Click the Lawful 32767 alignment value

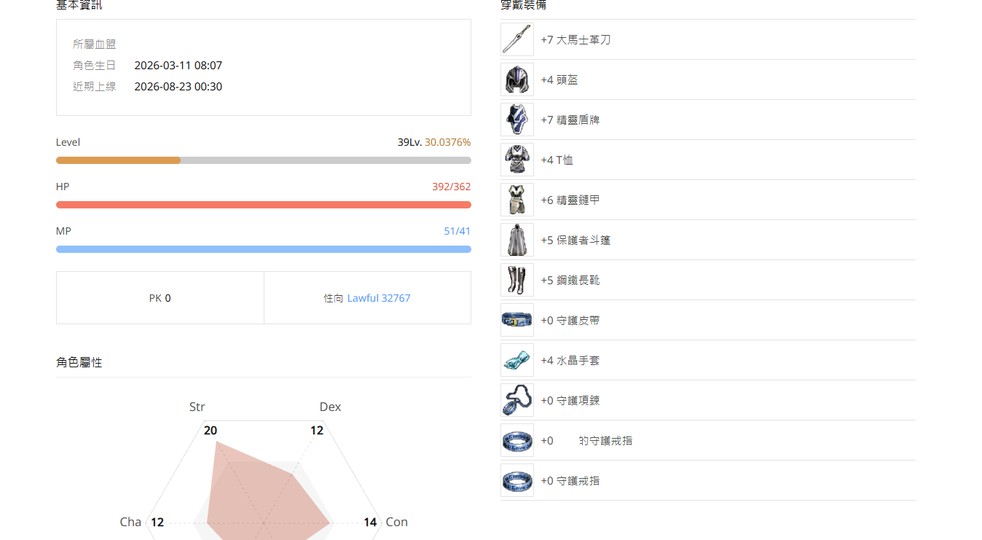click(x=379, y=298)
